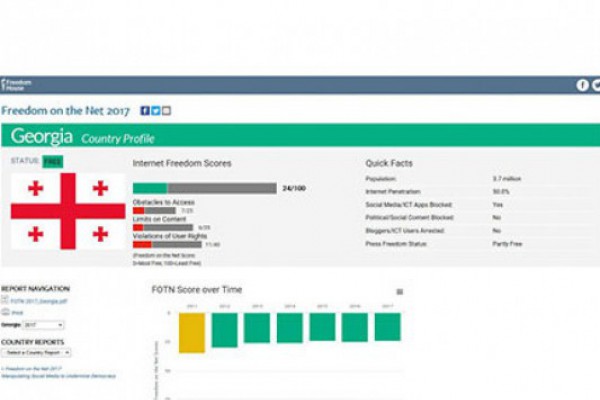Share report via Twitter icon beside the title
The width and height of the screenshot is (600, 400).
tap(155, 111)
